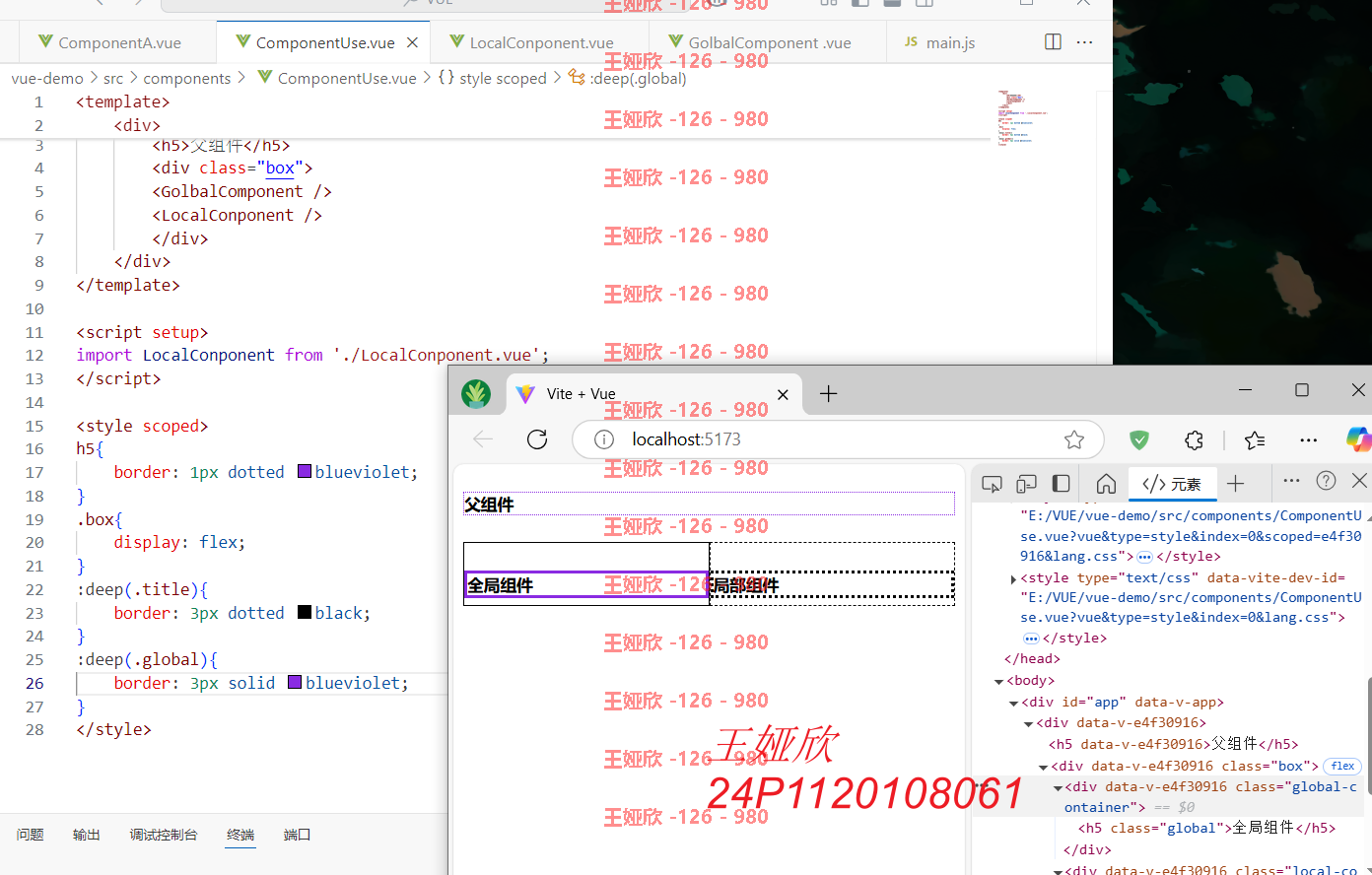The height and width of the screenshot is (875, 1372).
Task: Collapse the div id="app" node
Action: (1013, 703)
